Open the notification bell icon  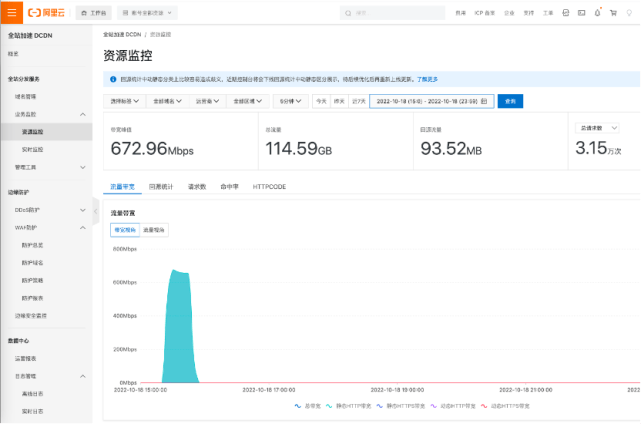point(598,13)
